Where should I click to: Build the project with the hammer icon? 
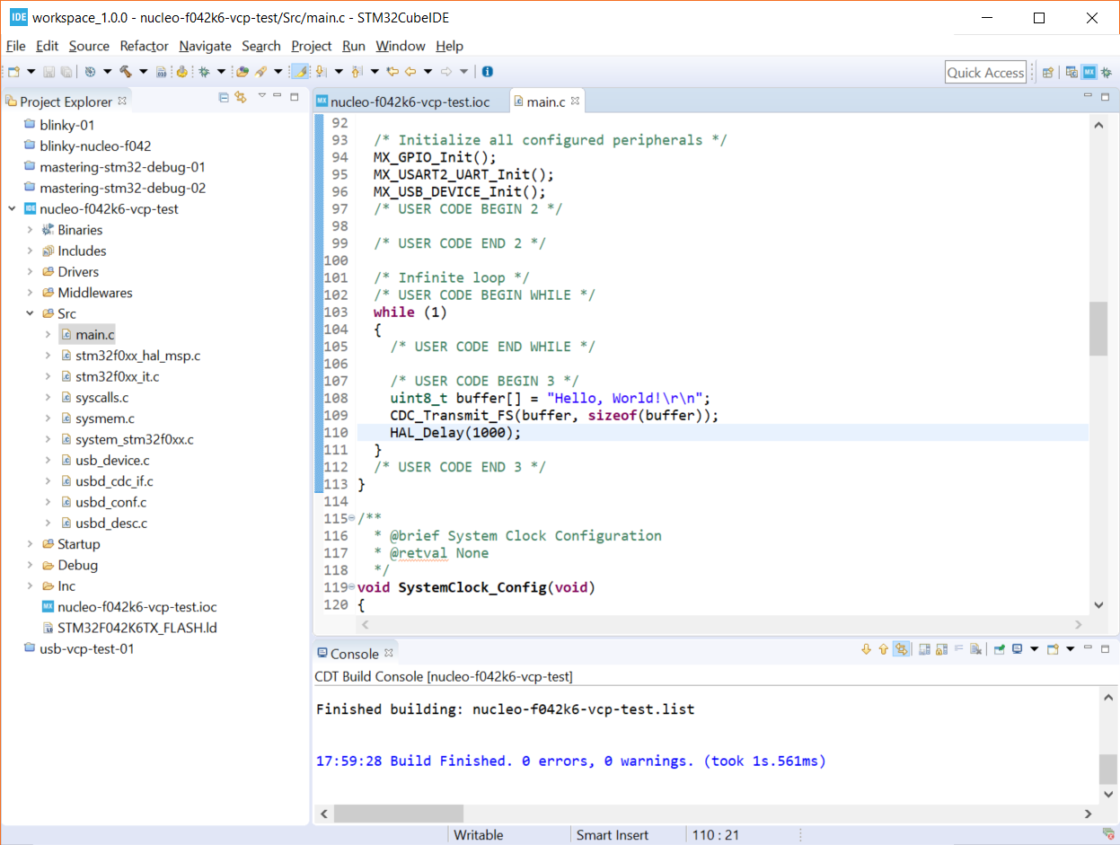click(125, 71)
